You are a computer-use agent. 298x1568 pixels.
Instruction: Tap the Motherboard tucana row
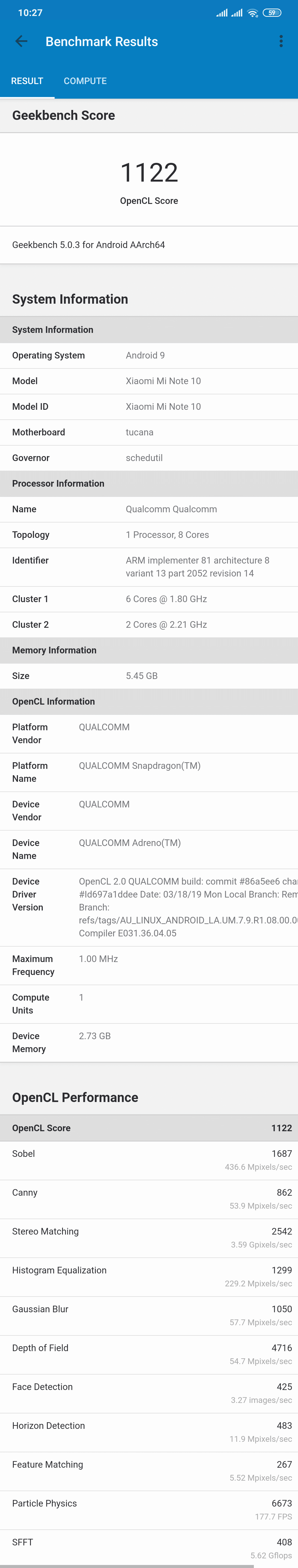point(149,432)
